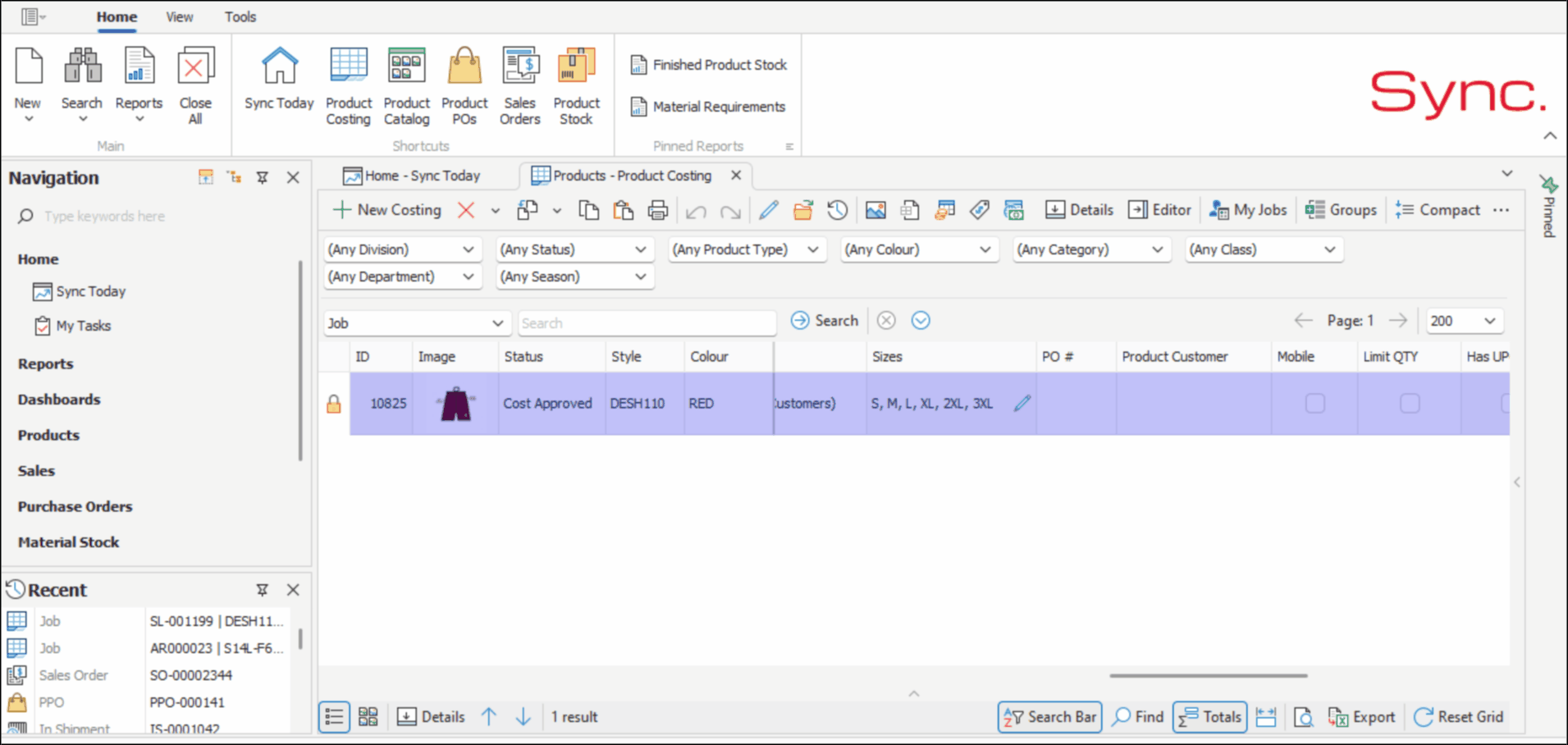
Task: Click the Close All ribbon icon
Action: (195, 66)
